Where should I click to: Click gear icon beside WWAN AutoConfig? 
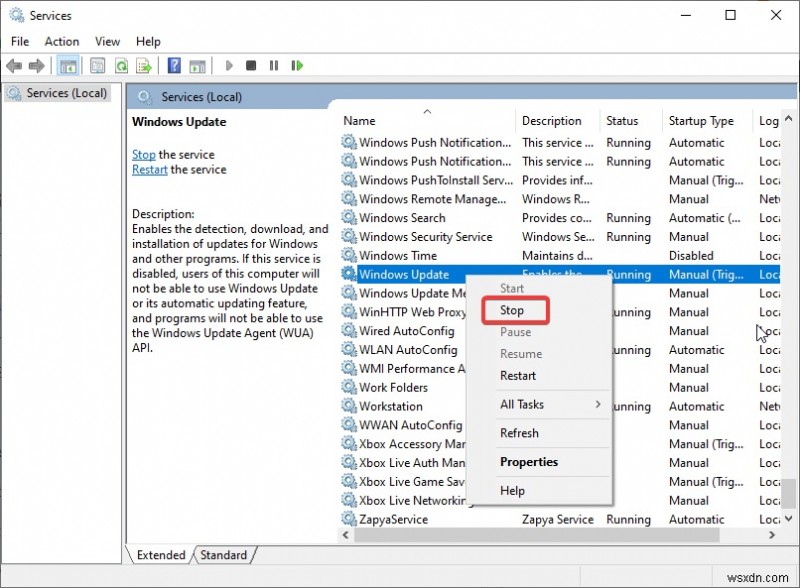tap(349, 425)
